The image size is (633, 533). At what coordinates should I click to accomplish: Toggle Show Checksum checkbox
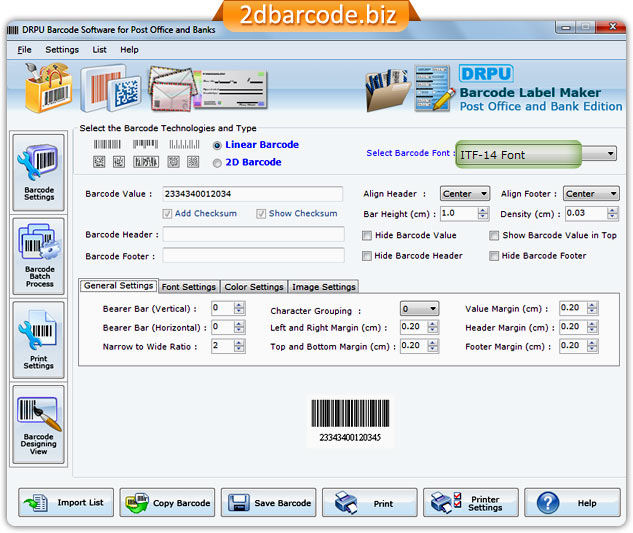[261, 214]
